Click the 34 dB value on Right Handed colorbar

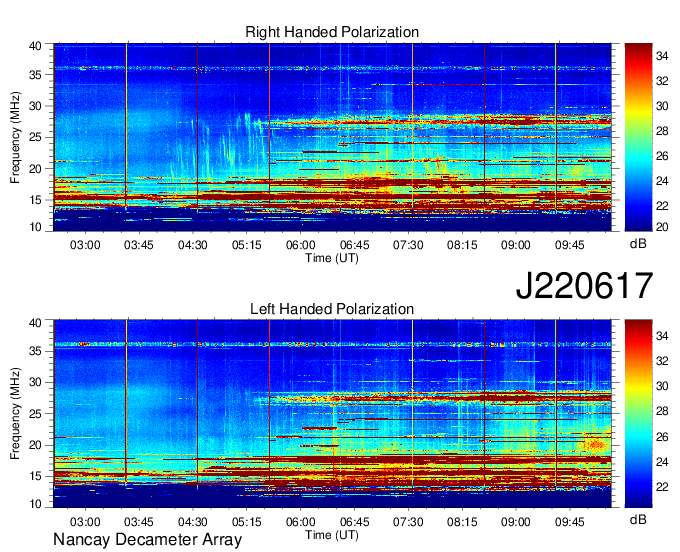(x=662, y=56)
